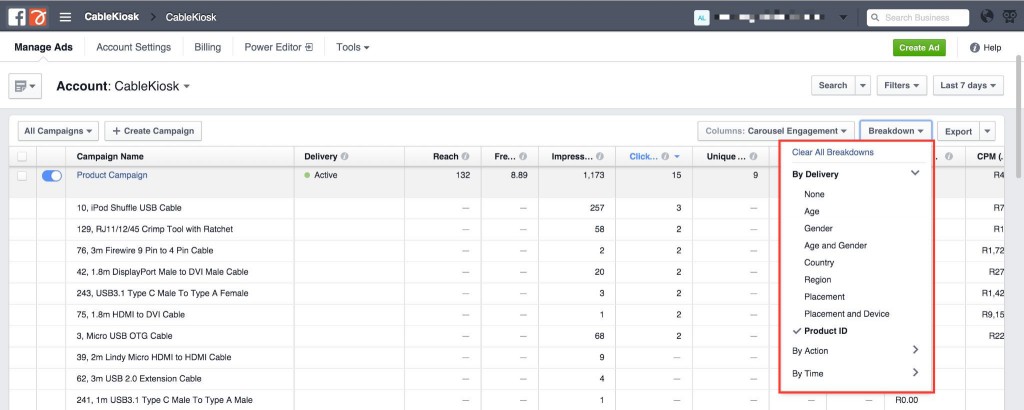
Task: Click info icon beside Unique header
Action: [x=753, y=157]
